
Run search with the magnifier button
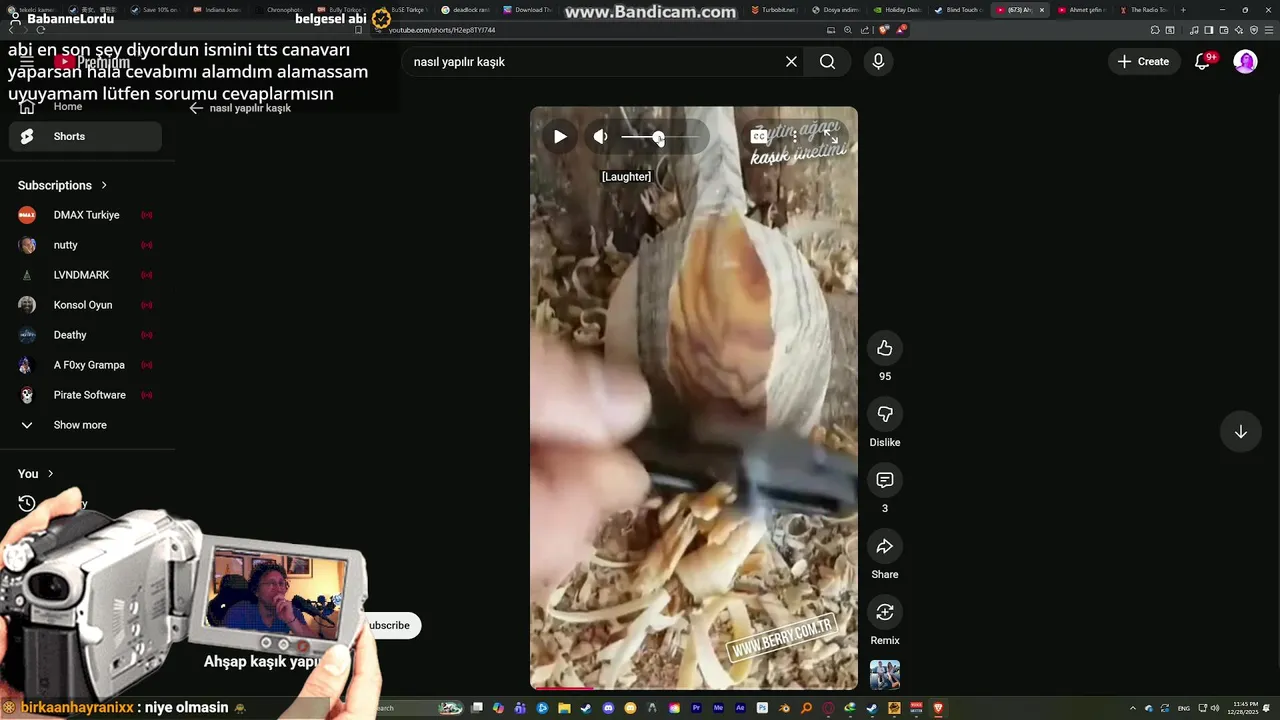click(827, 62)
